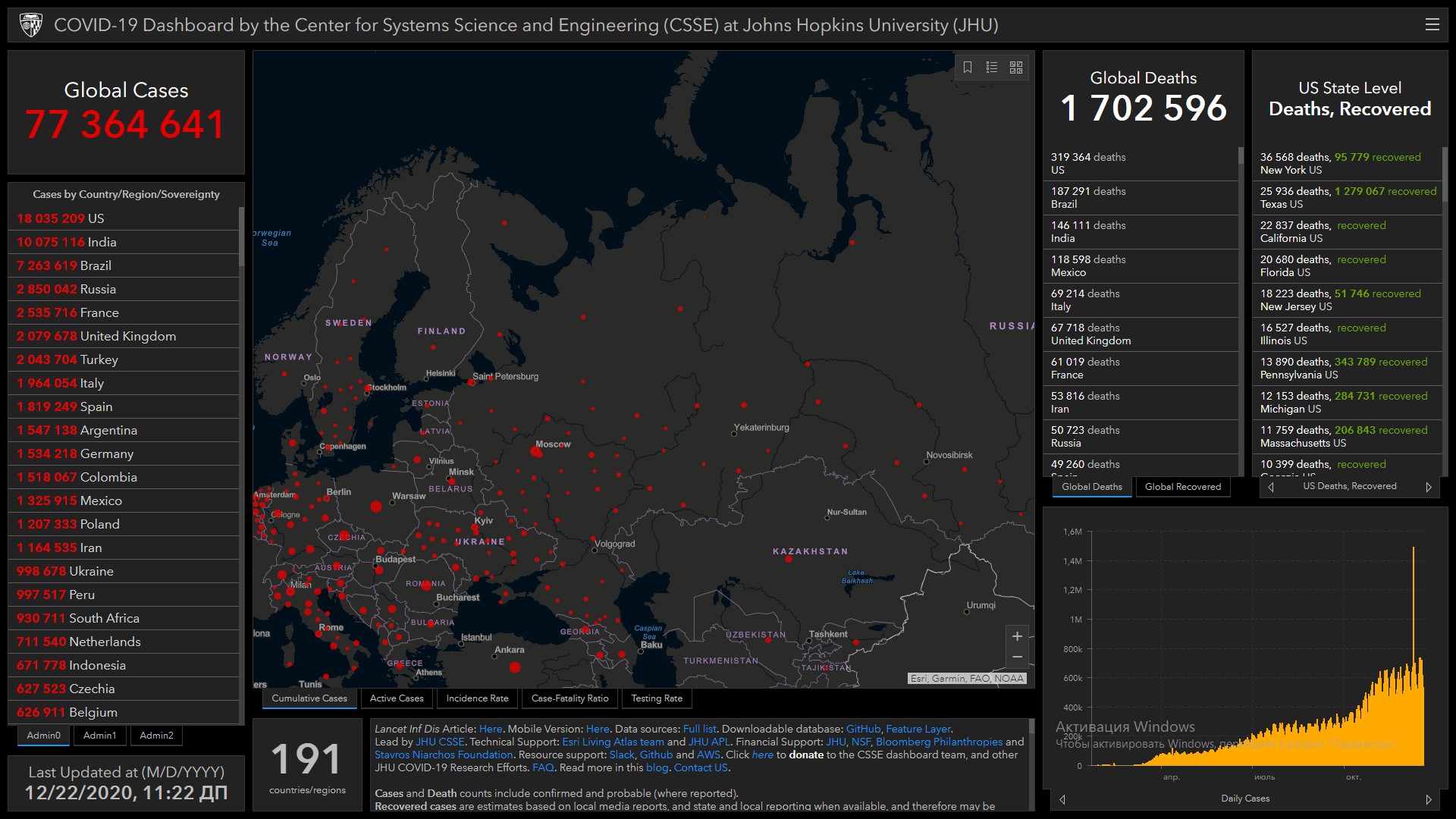The height and width of the screenshot is (819, 1456).
Task: Switch to Admin2 level
Action: 156,735
